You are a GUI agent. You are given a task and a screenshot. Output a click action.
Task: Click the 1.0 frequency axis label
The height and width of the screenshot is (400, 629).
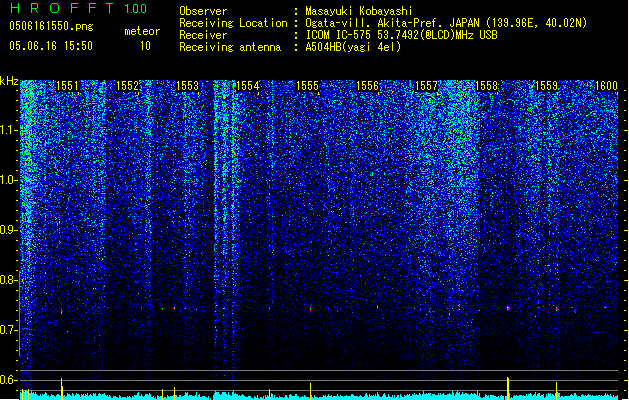[x=8, y=180]
